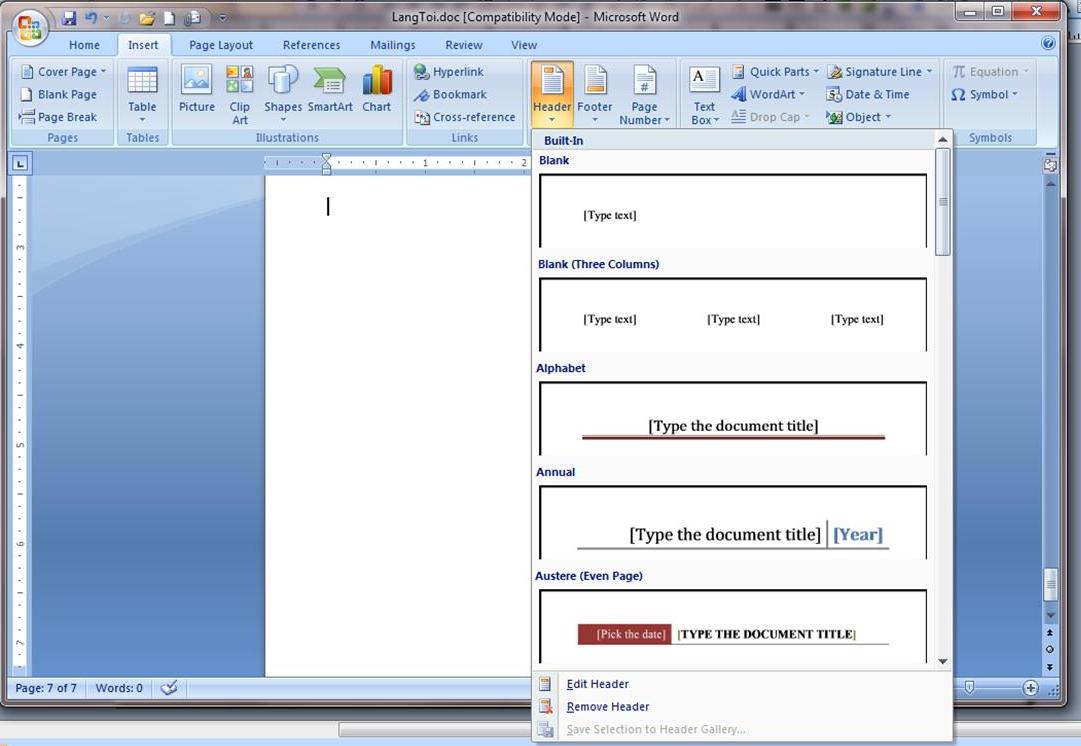Image resolution: width=1081 pixels, height=746 pixels.
Task: Open the Symbol menu
Action: [x=984, y=94]
